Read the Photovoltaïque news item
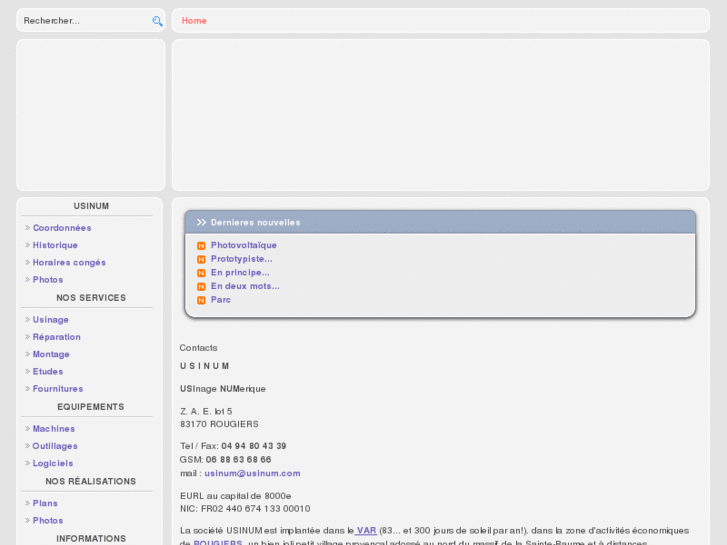Image resolution: width=727 pixels, height=545 pixels. [x=244, y=245]
